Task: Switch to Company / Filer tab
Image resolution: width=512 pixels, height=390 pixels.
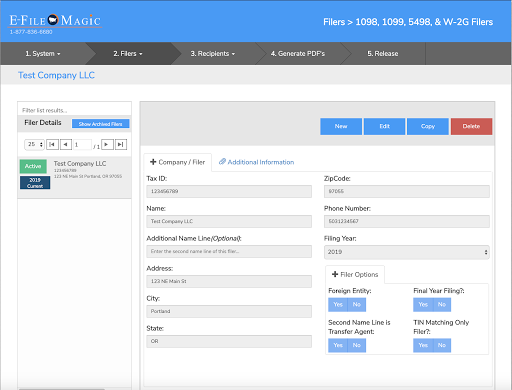Action: pyautogui.click(x=178, y=162)
